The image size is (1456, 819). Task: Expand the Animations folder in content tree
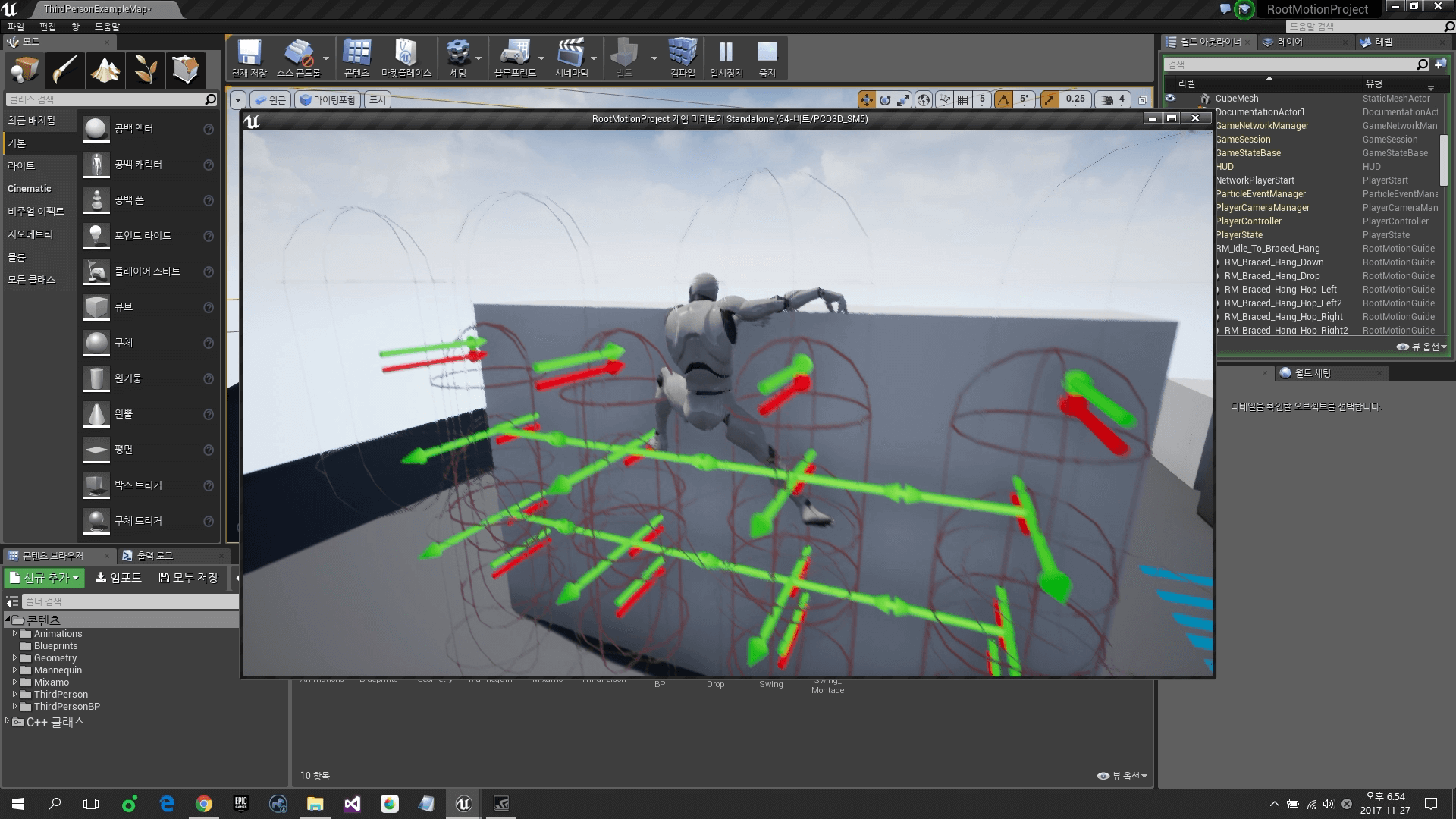click(x=14, y=634)
